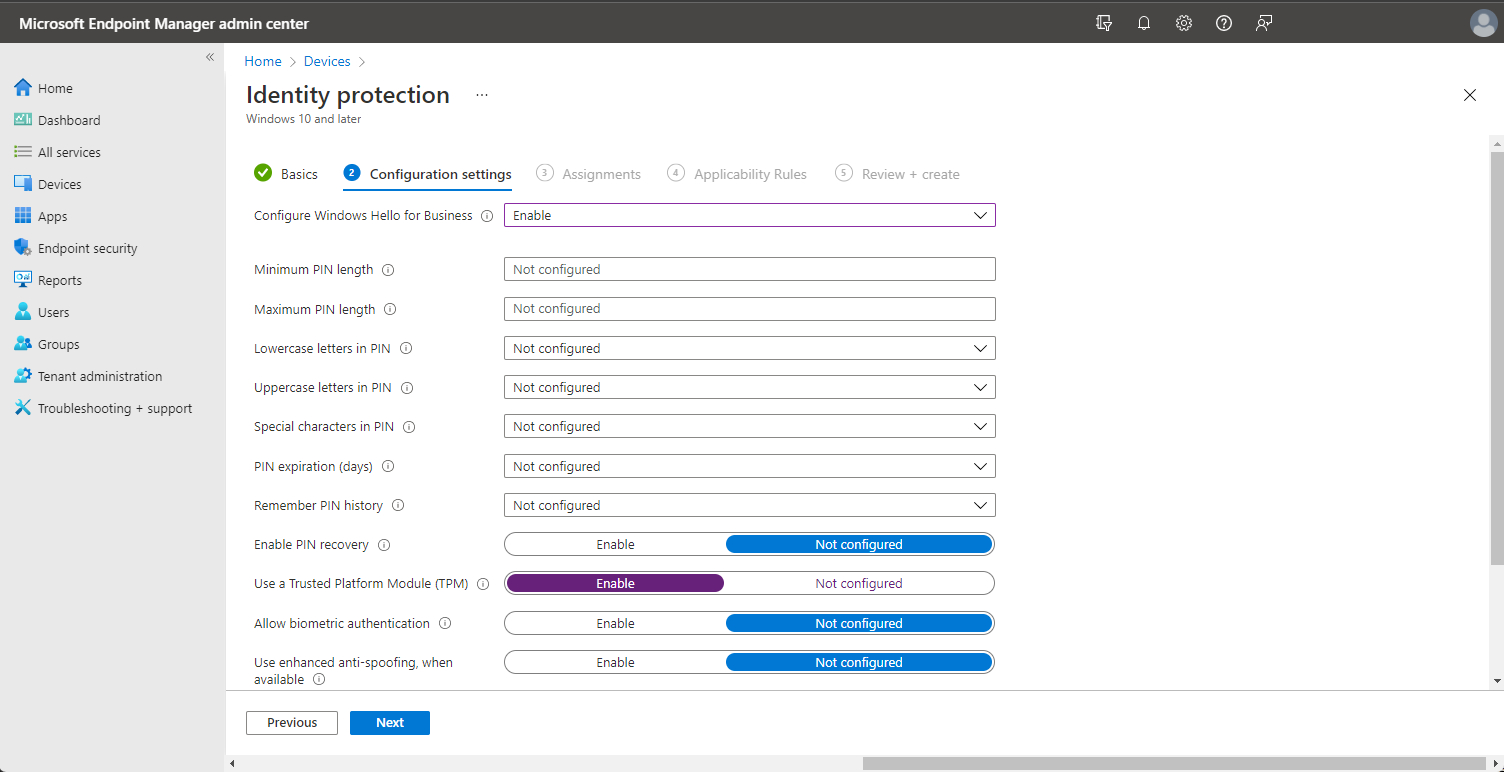Click the help question mark icon
The image size is (1504, 772).
1224,23
